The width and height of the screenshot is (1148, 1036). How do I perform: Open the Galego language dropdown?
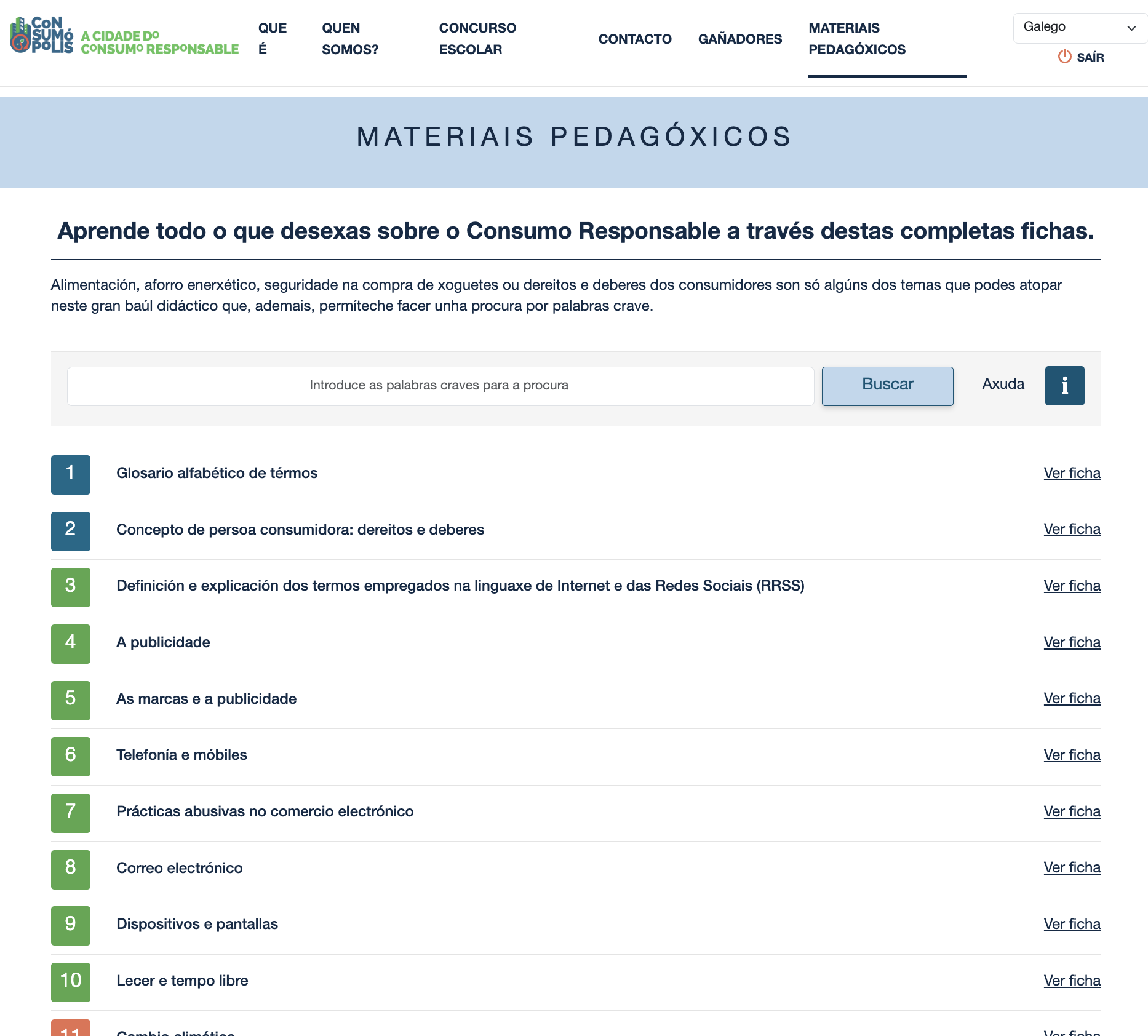tap(1080, 28)
